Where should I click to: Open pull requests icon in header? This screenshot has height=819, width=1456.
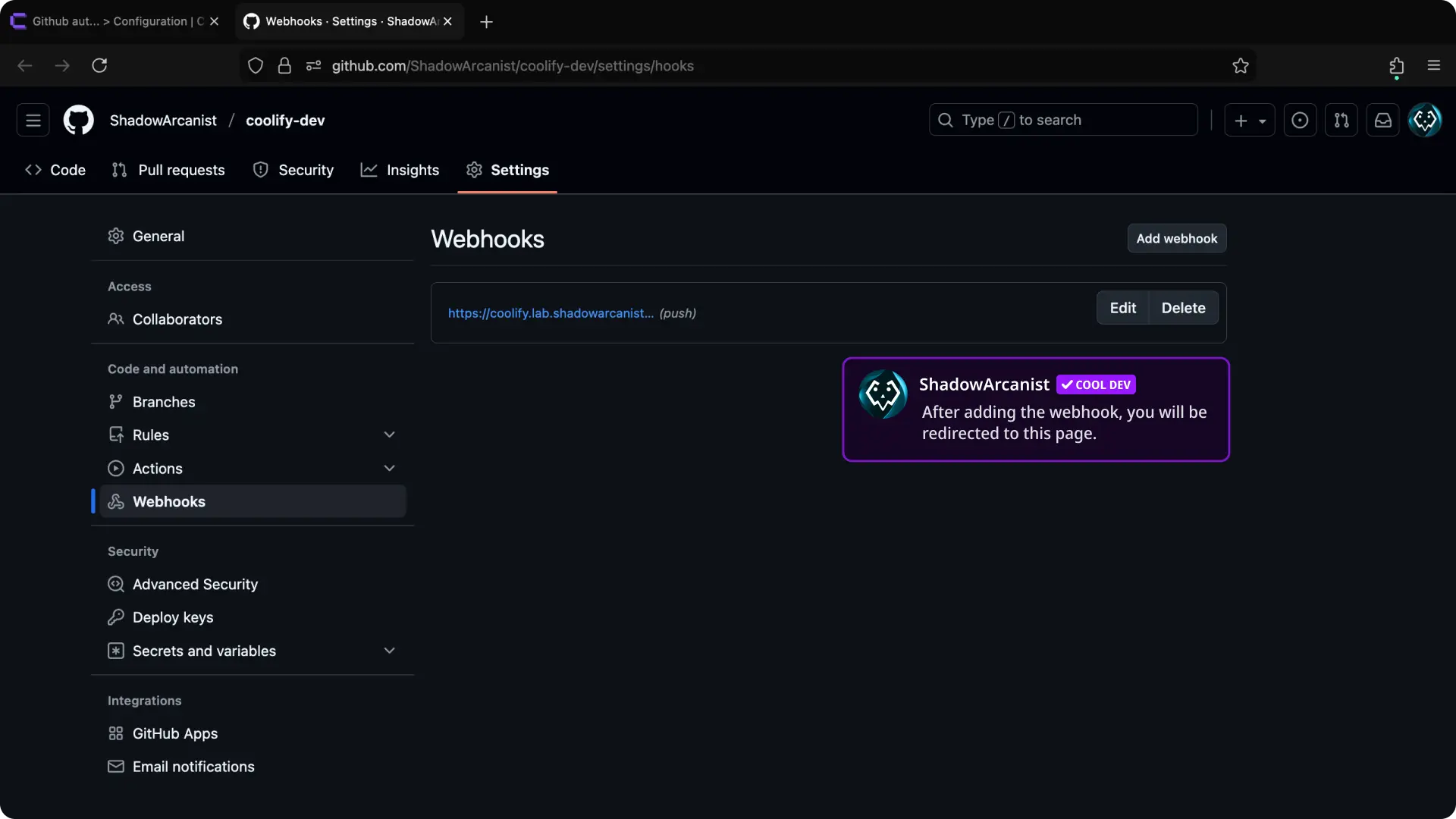pyautogui.click(x=1341, y=120)
